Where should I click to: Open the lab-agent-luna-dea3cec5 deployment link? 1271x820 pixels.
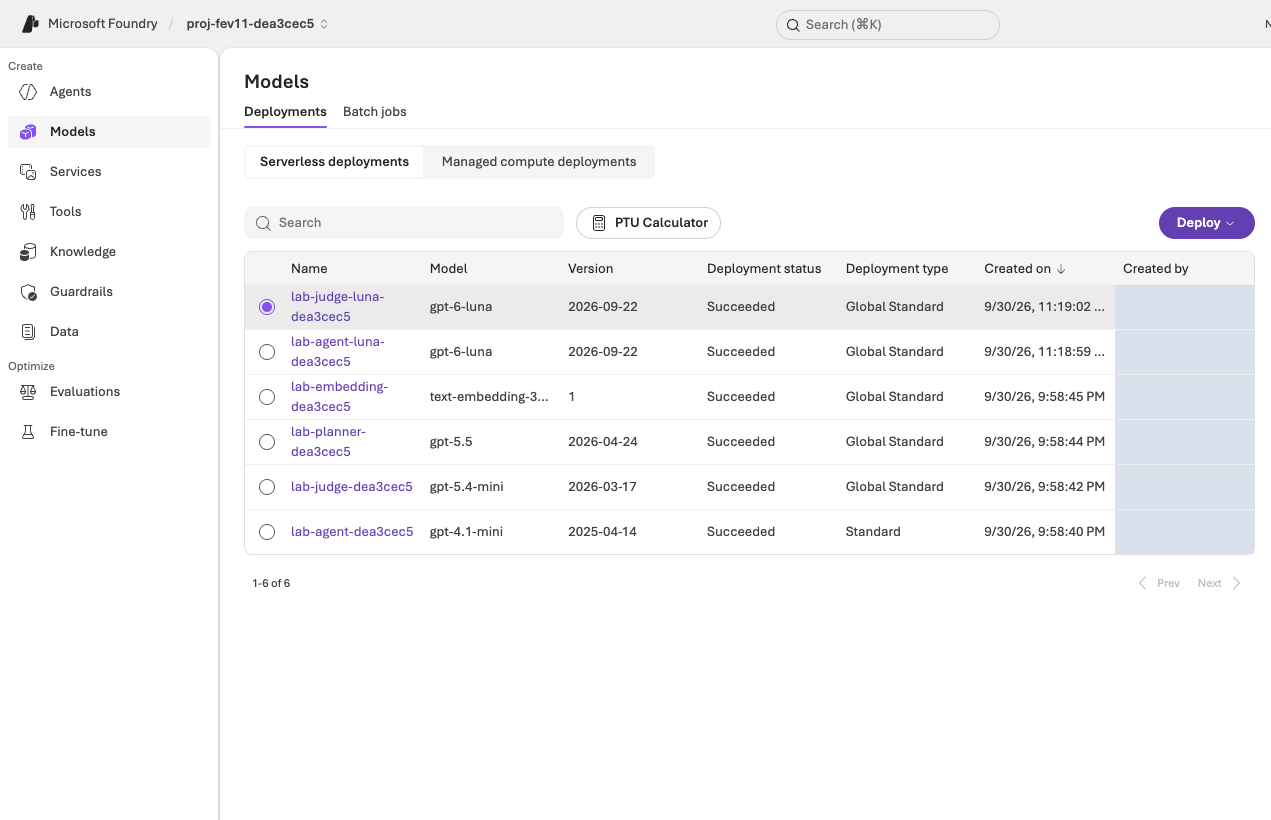coord(337,352)
